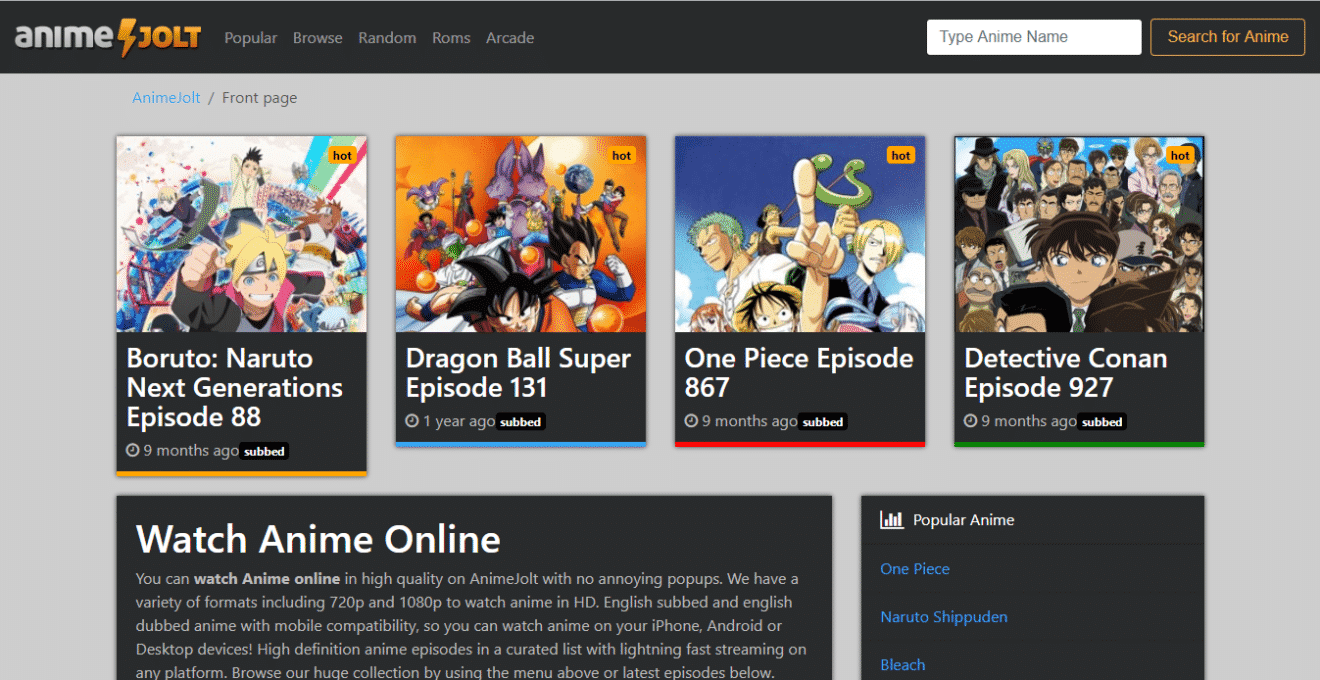Click the Popular Anime bar chart icon

[891, 520]
